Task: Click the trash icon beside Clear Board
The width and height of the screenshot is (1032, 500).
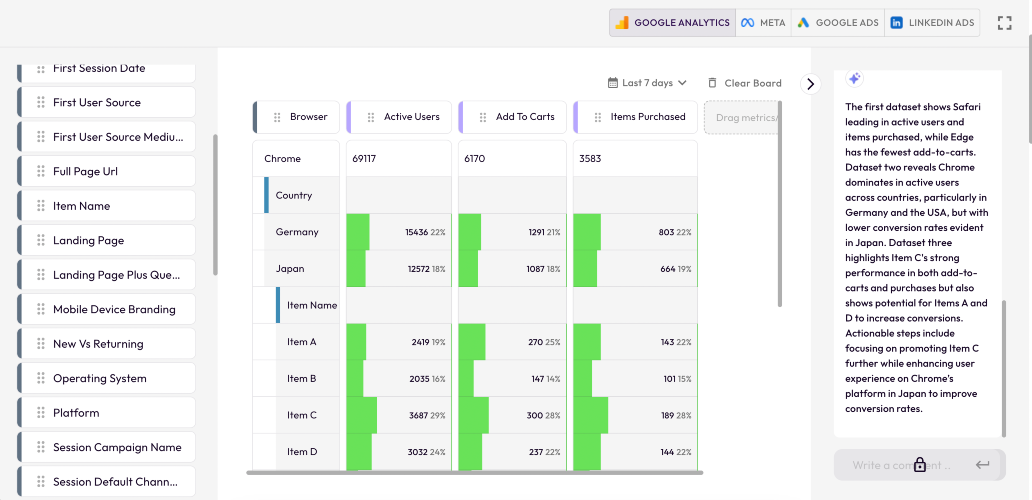Action: pyautogui.click(x=712, y=83)
